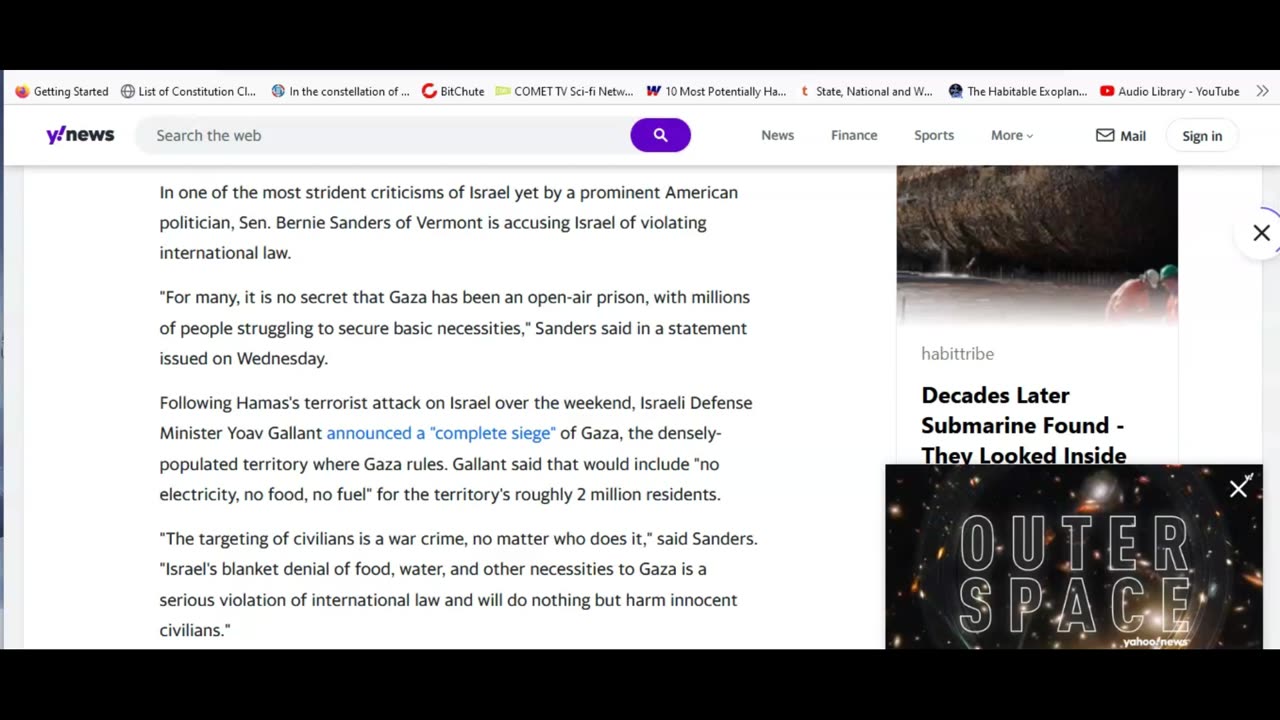The image size is (1280, 720).
Task: Click the purple search magnifier button
Action: coord(660,135)
